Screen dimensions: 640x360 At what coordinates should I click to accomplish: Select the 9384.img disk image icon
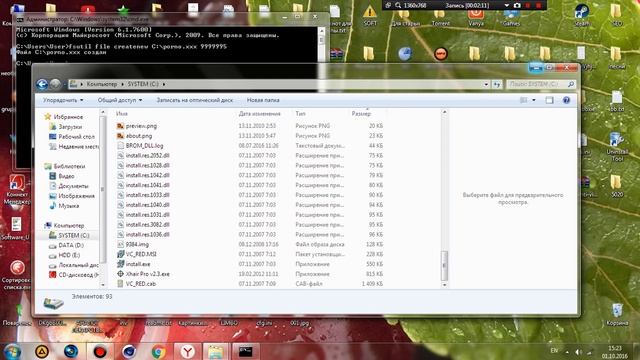click(120, 244)
